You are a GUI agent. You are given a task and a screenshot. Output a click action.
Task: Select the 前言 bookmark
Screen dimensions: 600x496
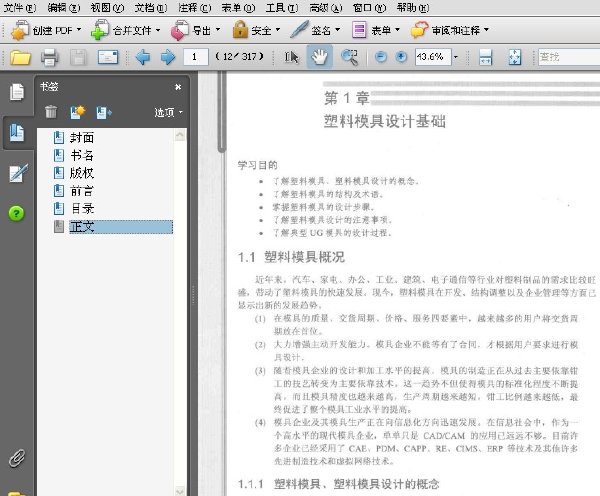82,191
